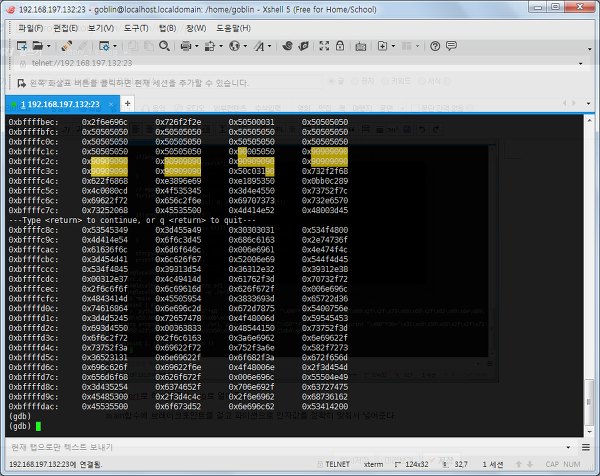Click the Open session folder icon
This screenshot has height=476, width=600.
pyautogui.click(x=38, y=46)
